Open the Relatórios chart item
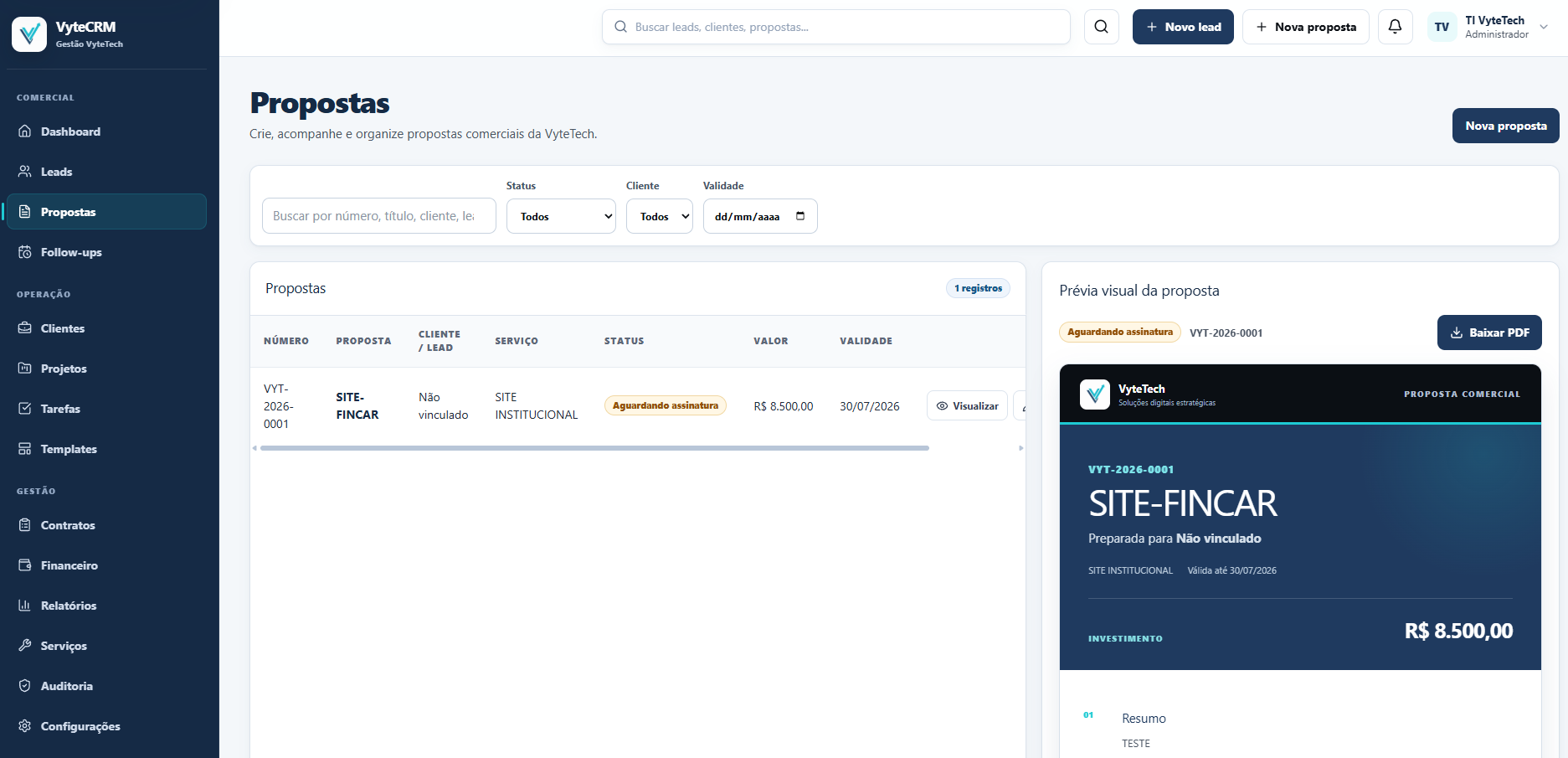Screen dimensions: 1568x758 click(106, 606)
